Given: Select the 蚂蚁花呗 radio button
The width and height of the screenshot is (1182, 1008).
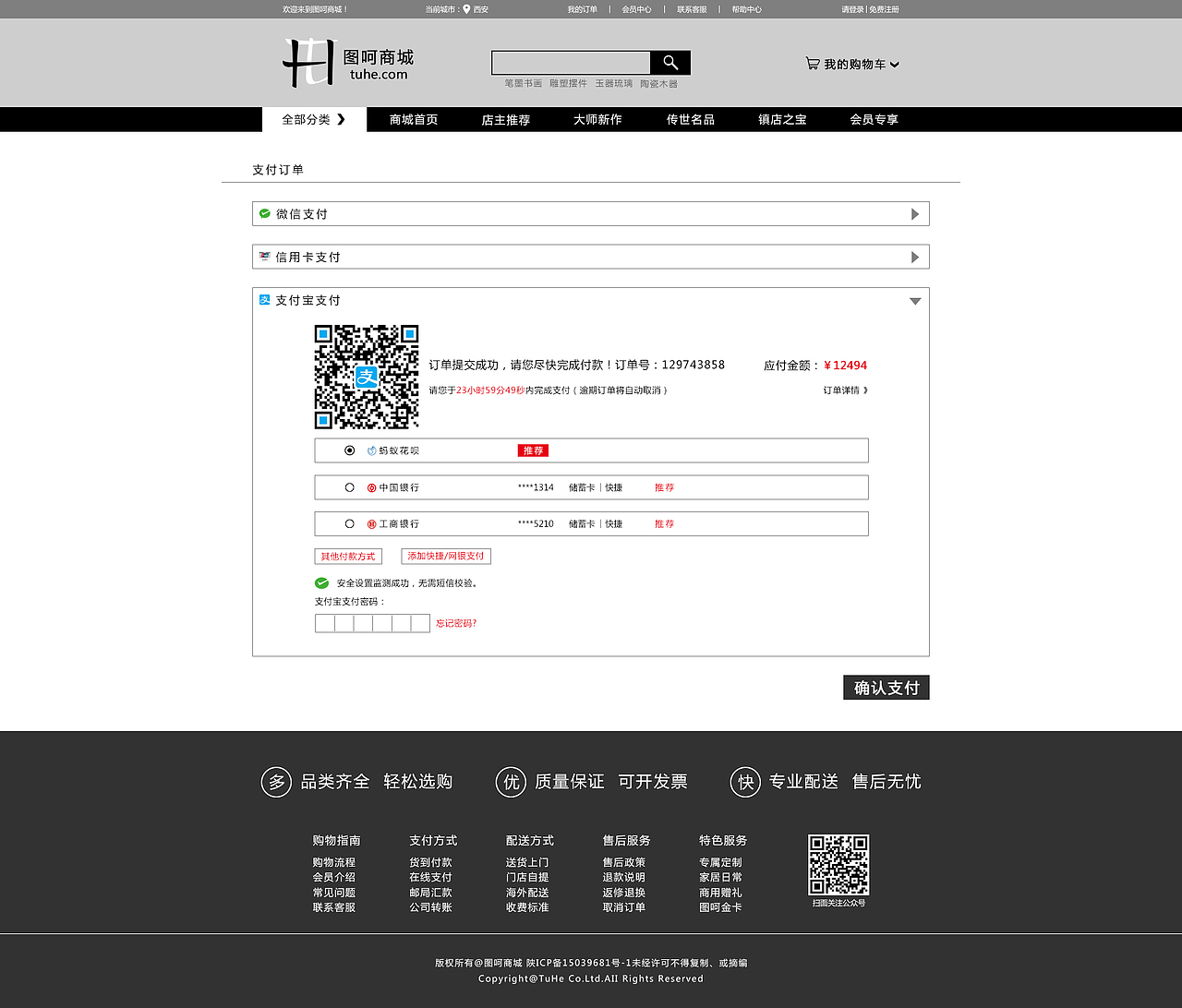Looking at the screenshot, I should 349,450.
